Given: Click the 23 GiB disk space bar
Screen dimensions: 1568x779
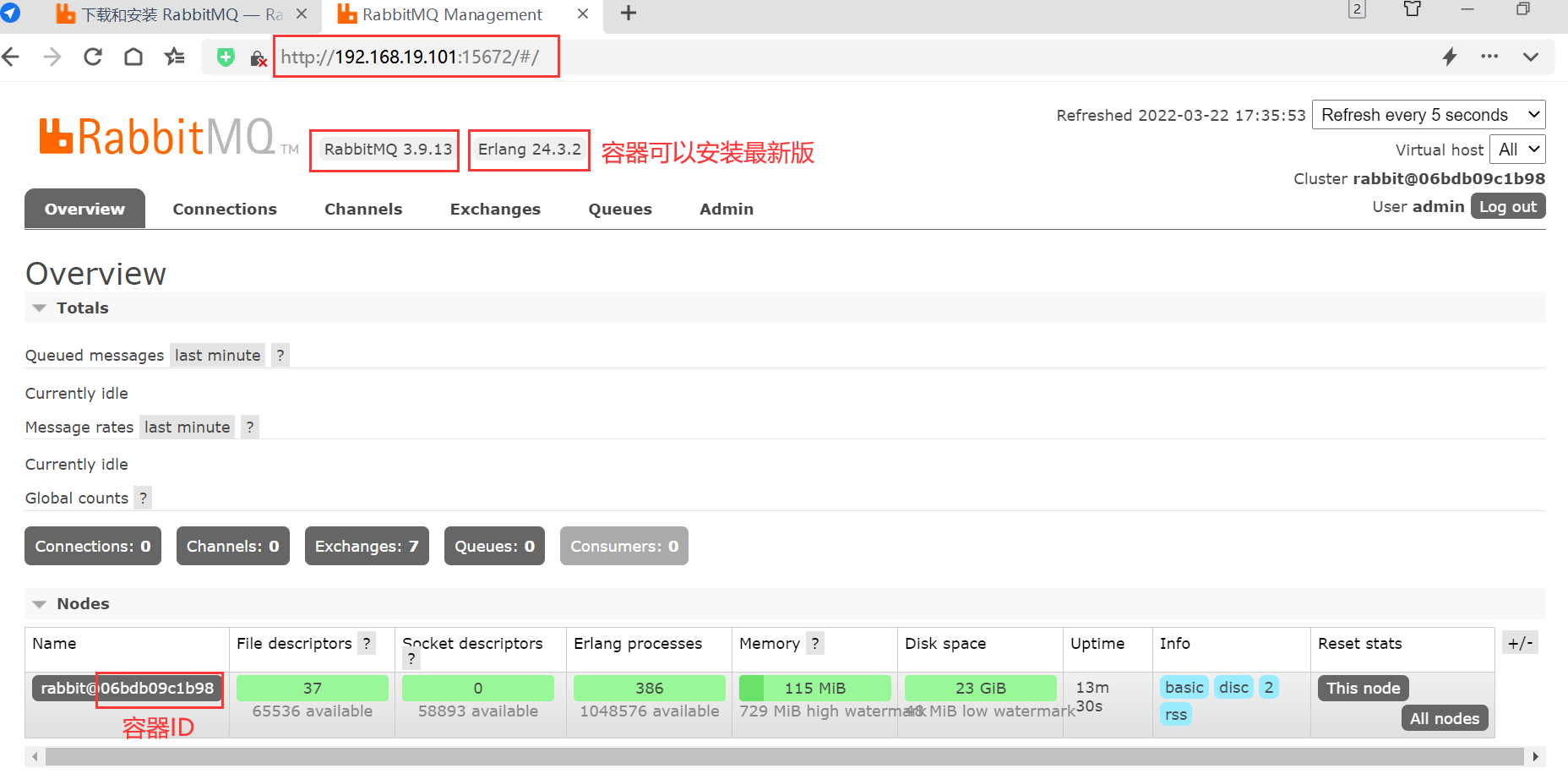Looking at the screenshot, I should click(980, 688).
